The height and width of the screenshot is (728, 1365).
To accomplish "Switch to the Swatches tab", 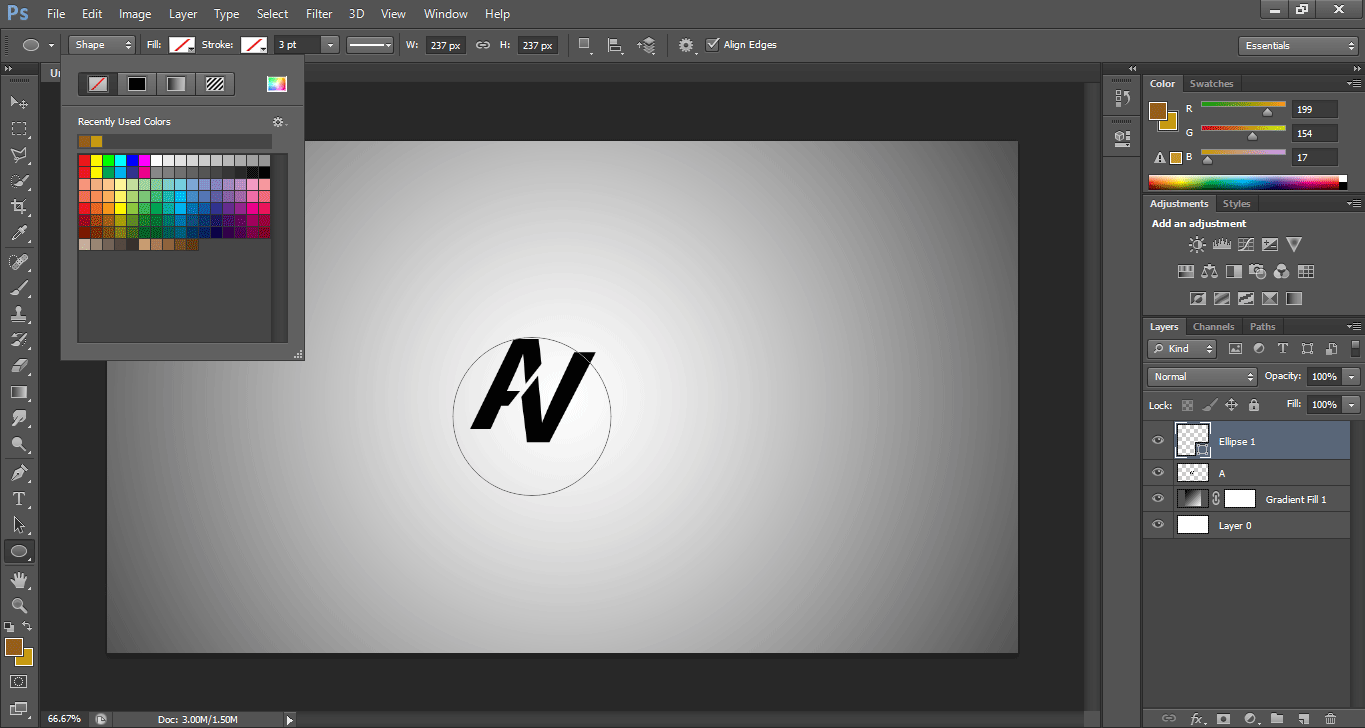I will 1211,84.
